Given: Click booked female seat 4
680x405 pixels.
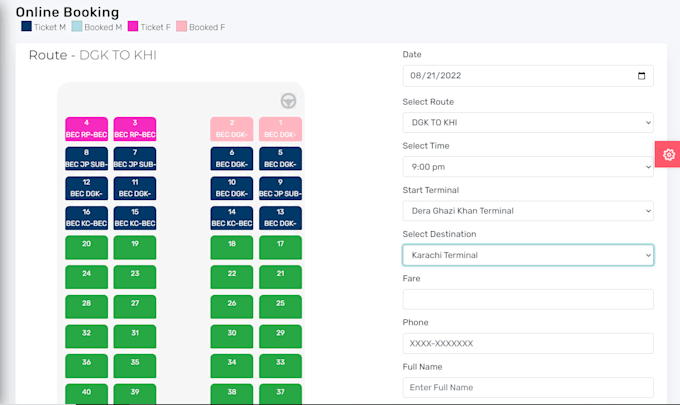Looking at the screenshot, I should [87, 128].
